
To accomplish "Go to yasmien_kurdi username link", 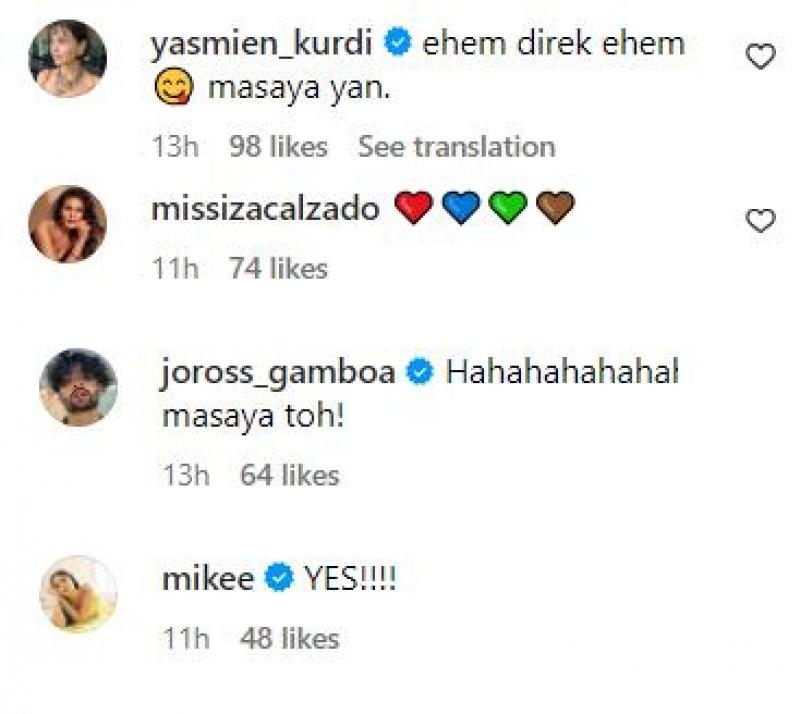I will tap(265, 43).
